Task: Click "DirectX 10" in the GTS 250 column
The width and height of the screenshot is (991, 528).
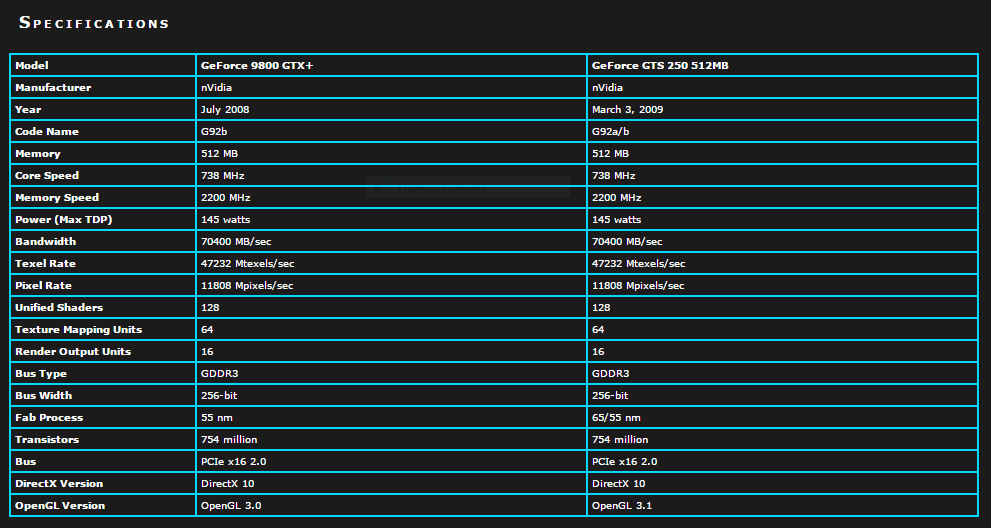Action: coord(619,484)
